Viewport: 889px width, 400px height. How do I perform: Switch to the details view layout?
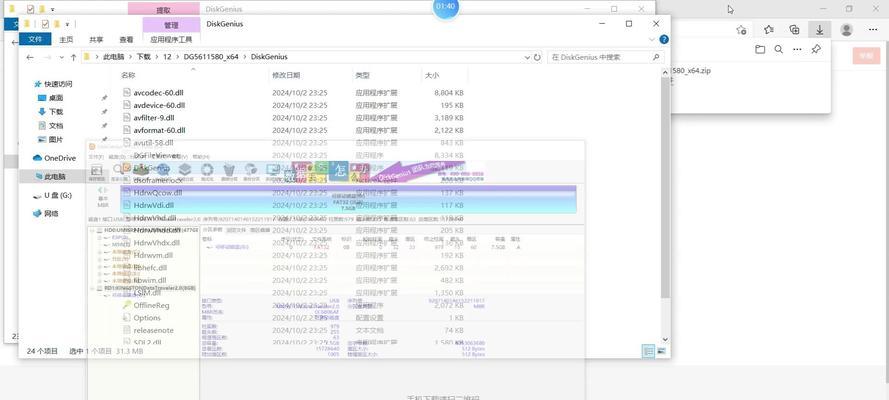coord(648,351)
